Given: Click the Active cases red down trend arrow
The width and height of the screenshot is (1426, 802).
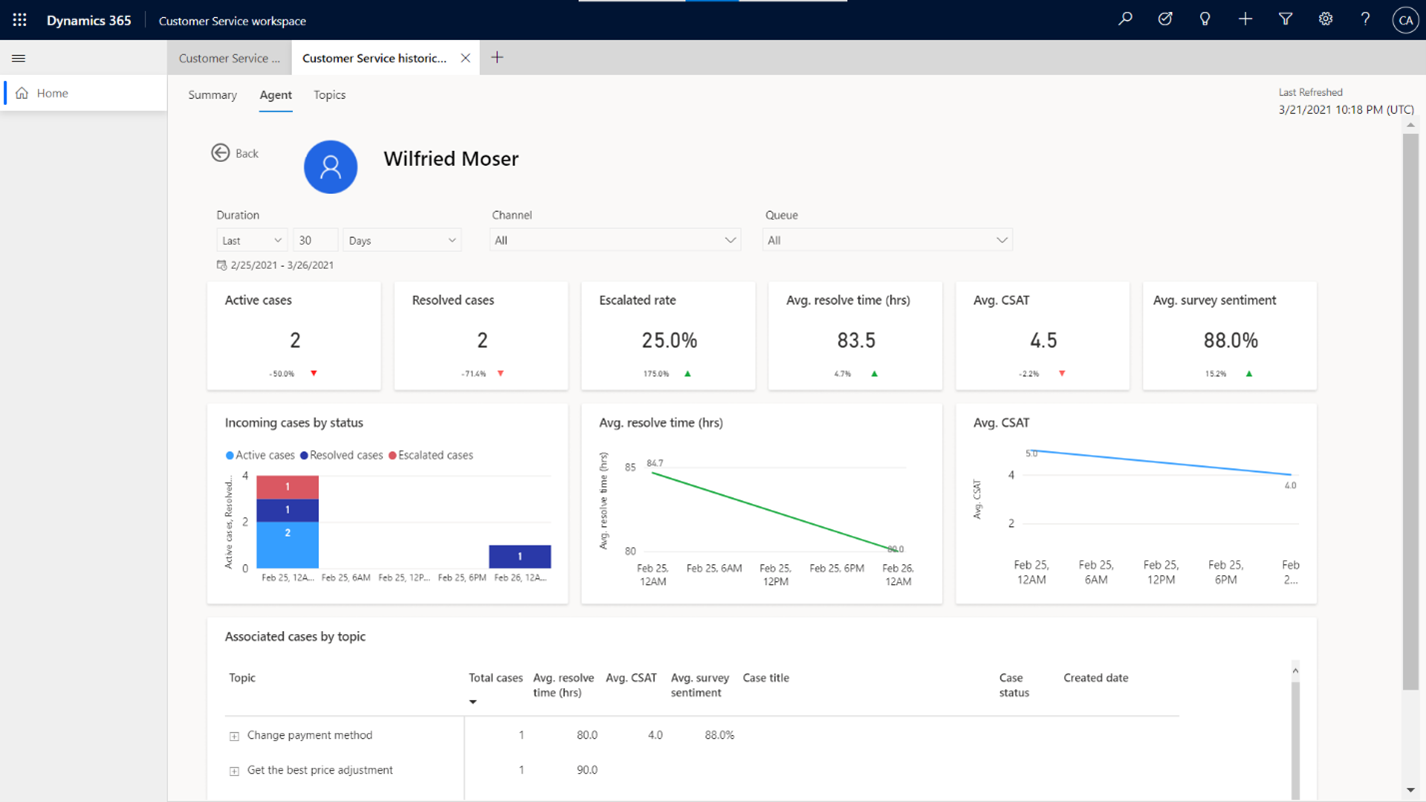Looking at the screenshot, I should [313, 373].
